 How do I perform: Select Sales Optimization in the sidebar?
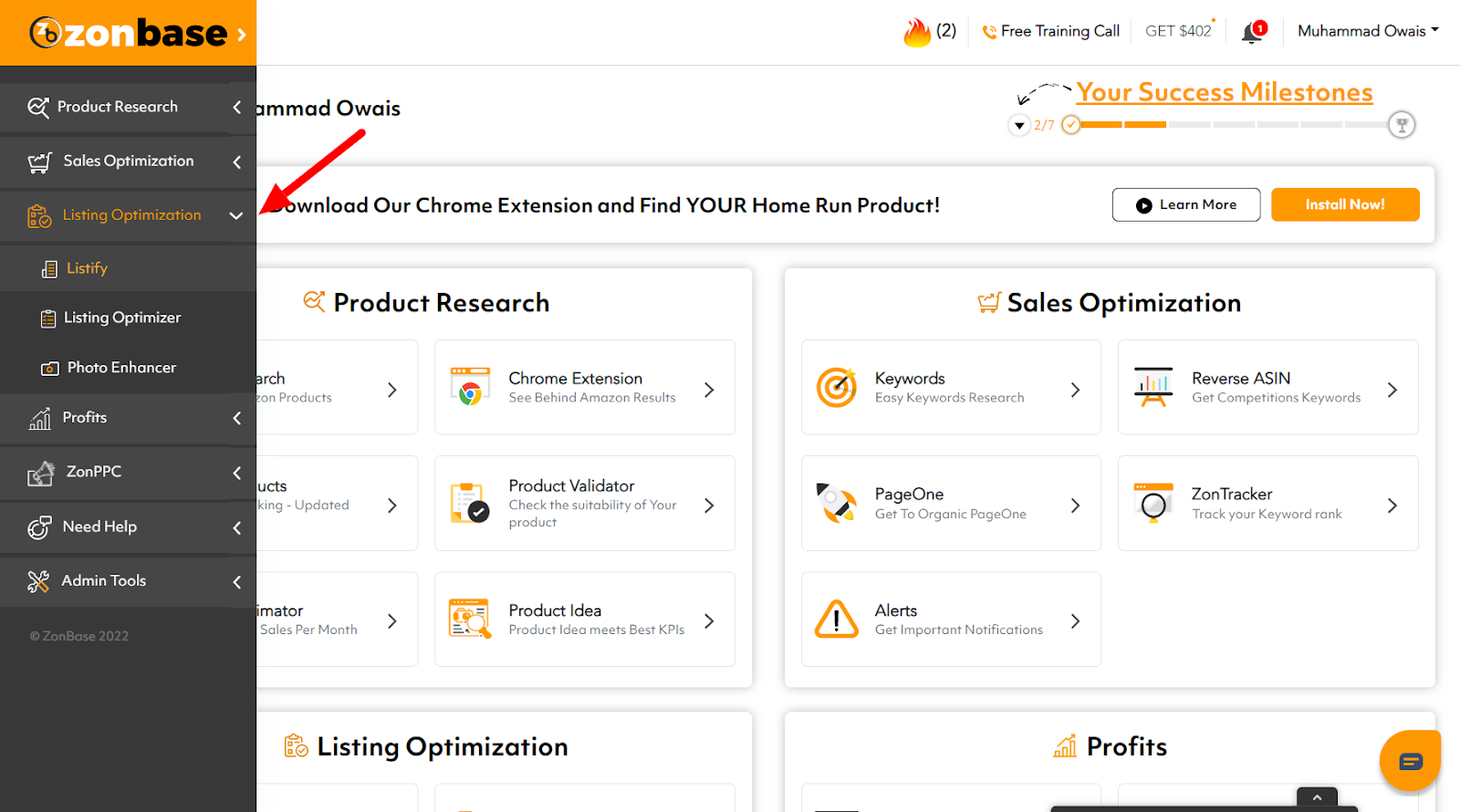(x=129, y=161)
